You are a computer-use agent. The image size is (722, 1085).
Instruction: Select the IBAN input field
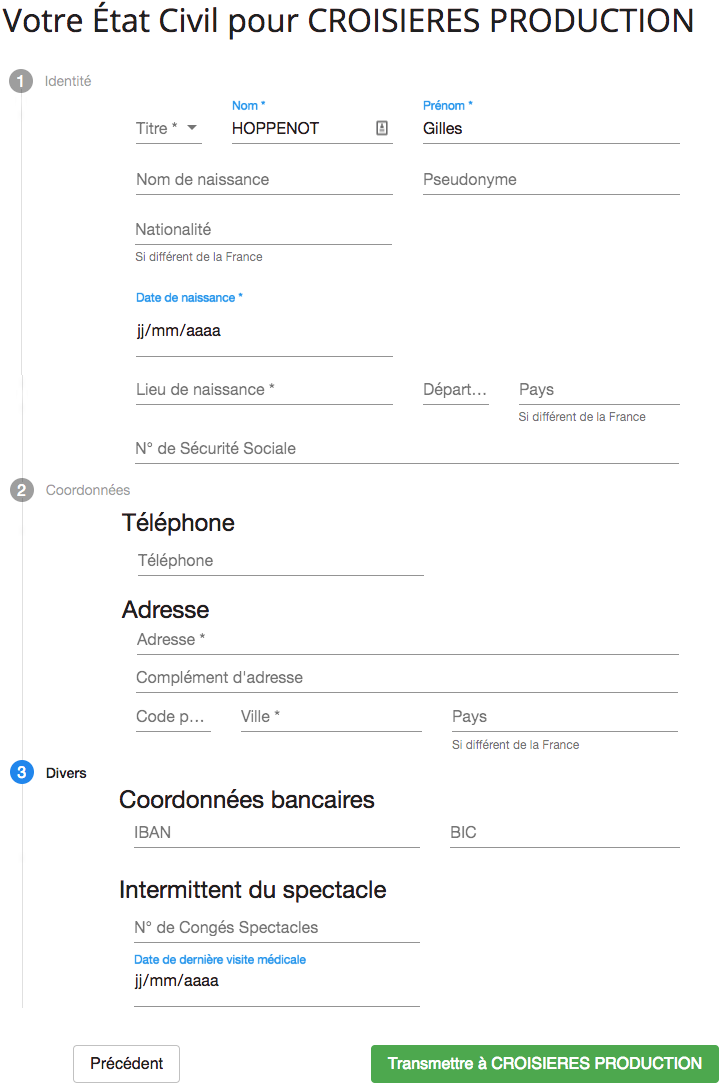(277, 833)
